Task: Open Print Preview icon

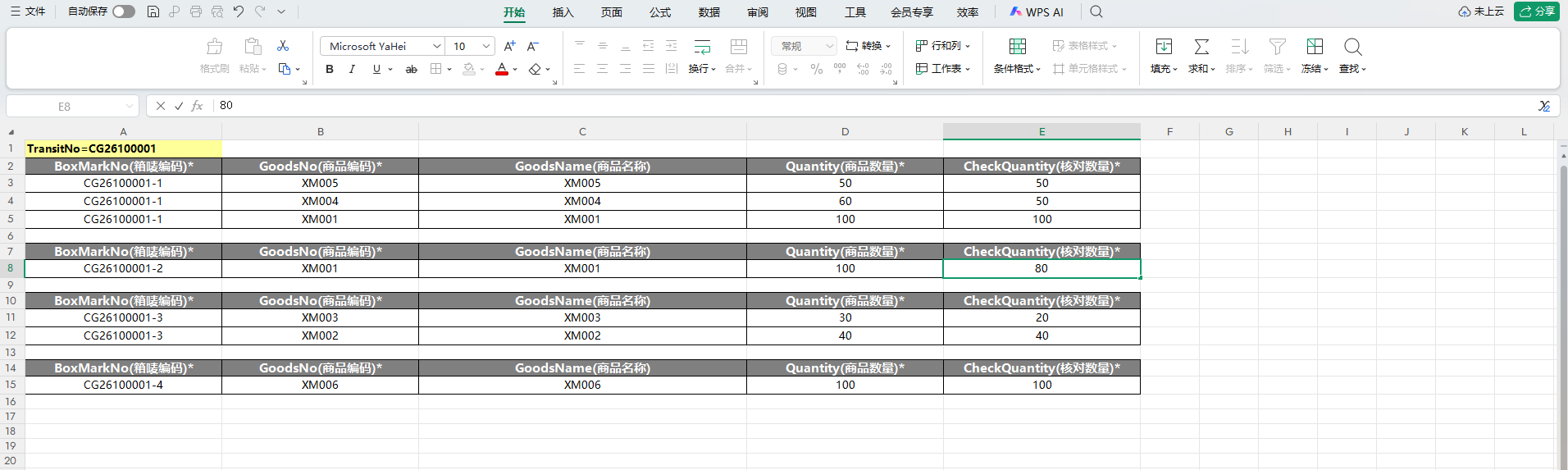Action: point(217,11)
